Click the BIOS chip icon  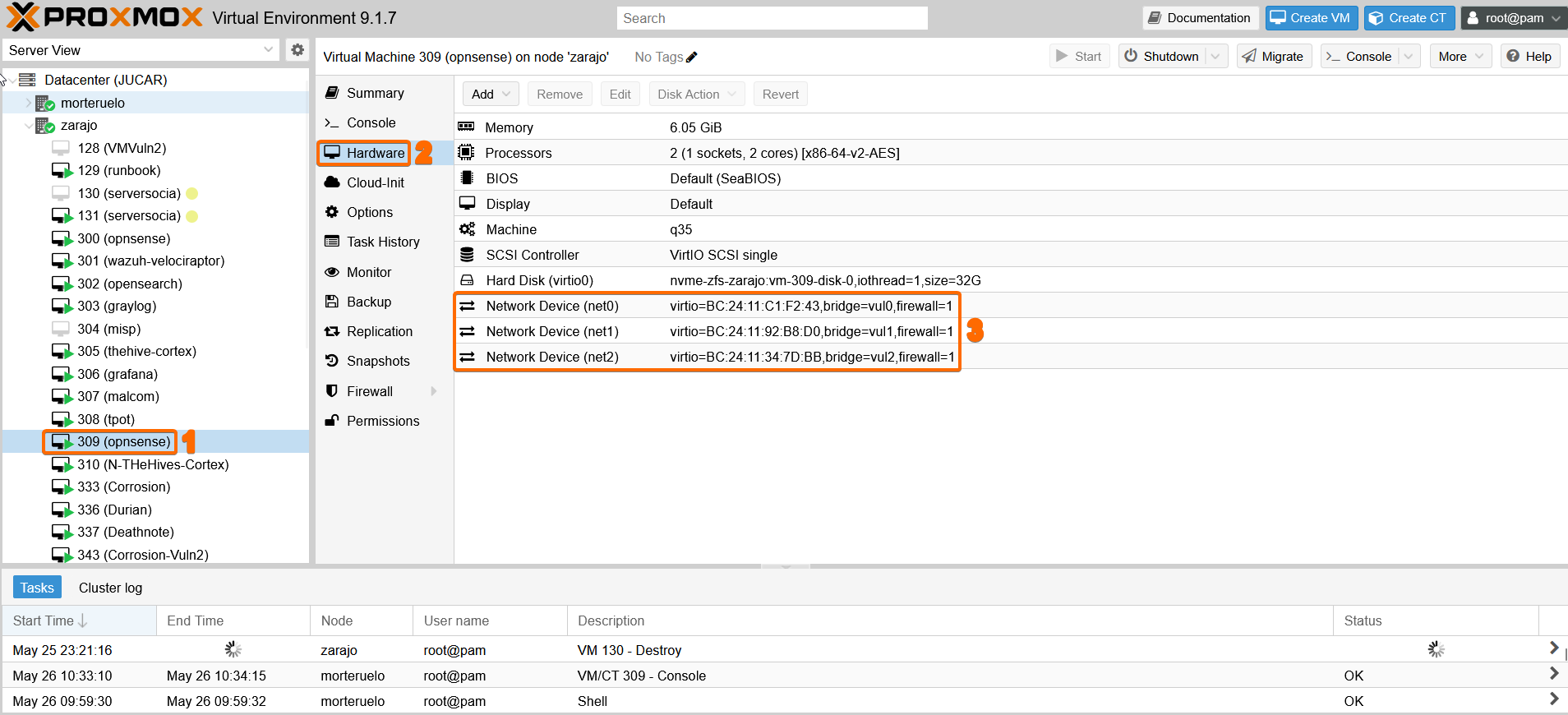click(x=467, y=178)
